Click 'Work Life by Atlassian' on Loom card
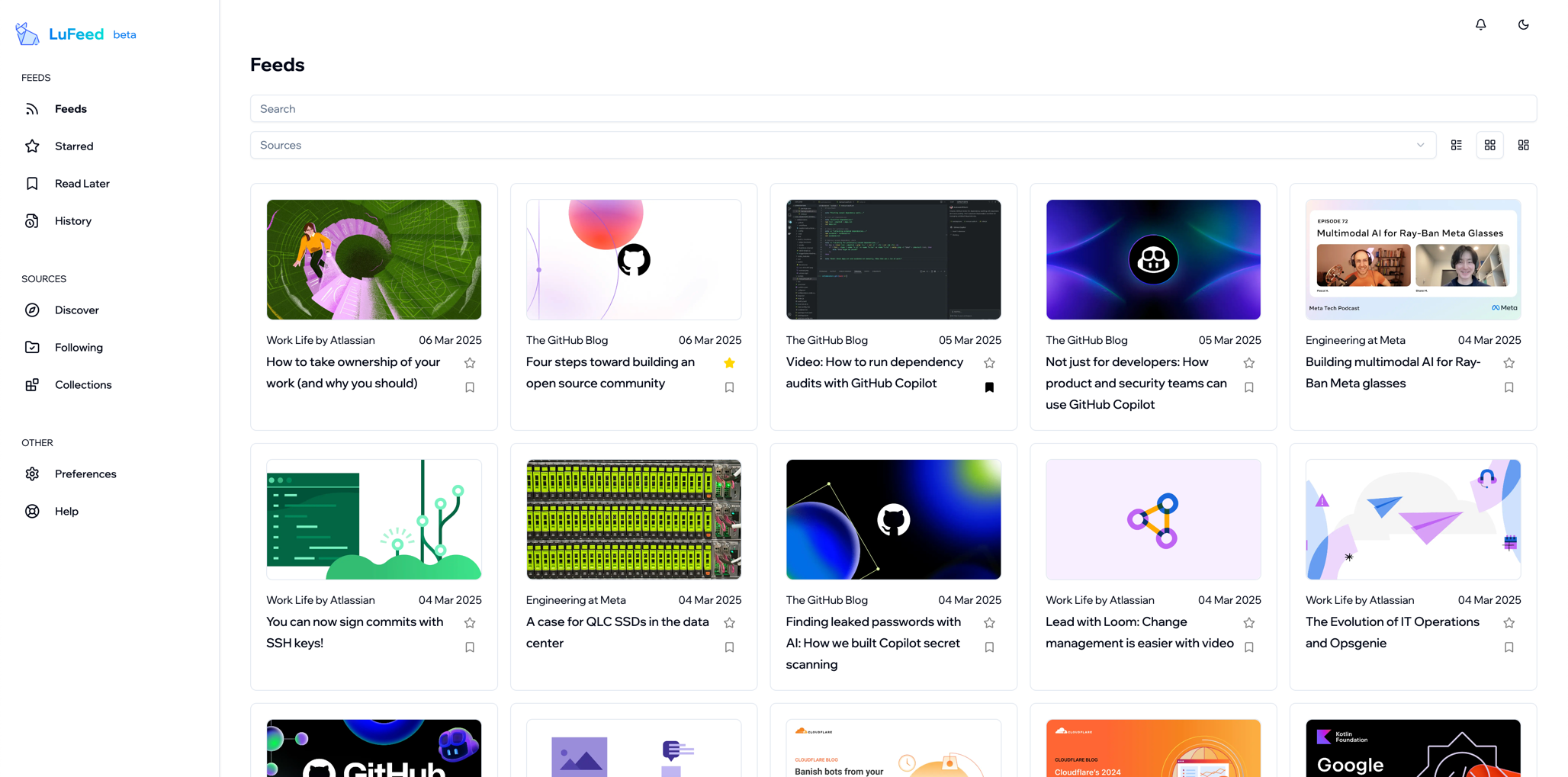 click(1100, 601)
